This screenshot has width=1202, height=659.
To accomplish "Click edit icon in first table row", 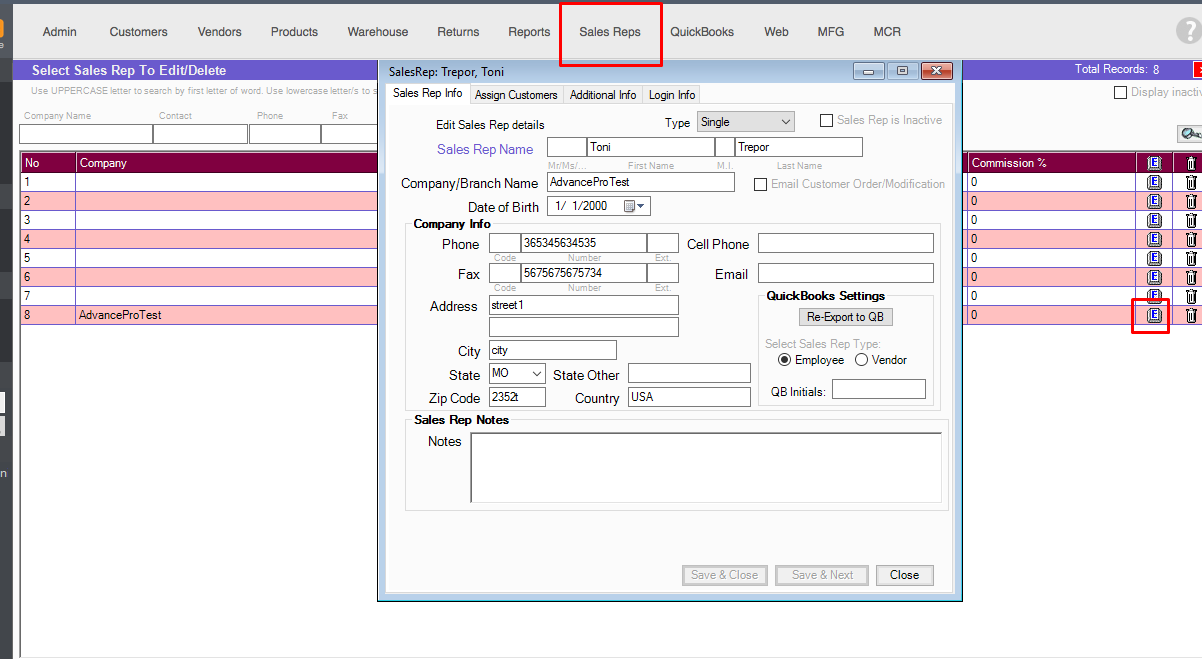I will [x=1153, y=182].
